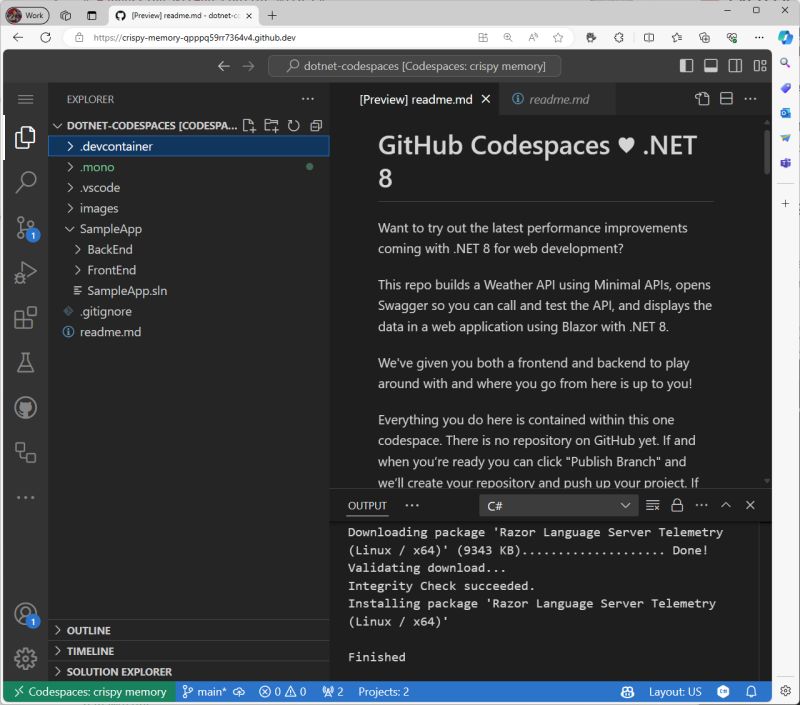Open the GitHub view in the activity bar

point(26,407)
